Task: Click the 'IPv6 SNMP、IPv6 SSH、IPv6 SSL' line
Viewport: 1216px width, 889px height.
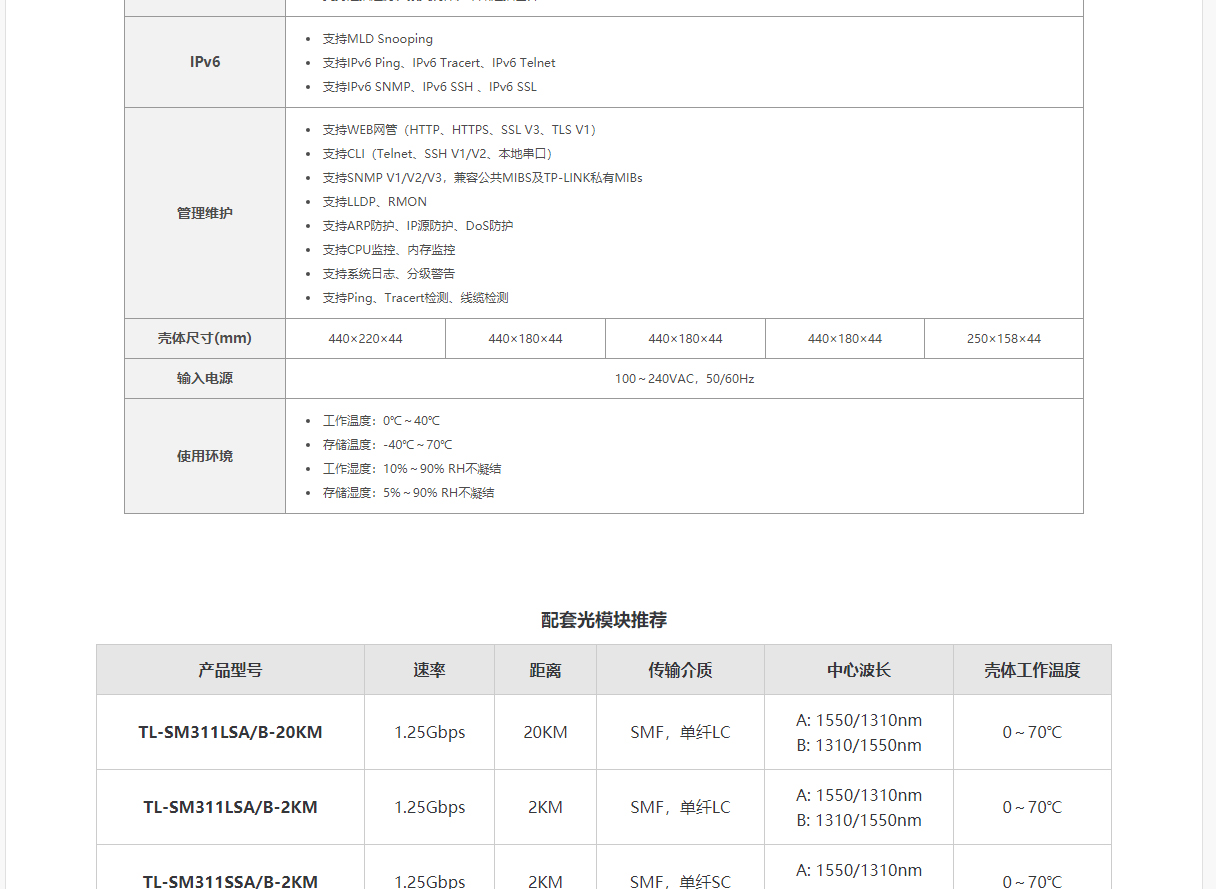Action: click(430, 87)
